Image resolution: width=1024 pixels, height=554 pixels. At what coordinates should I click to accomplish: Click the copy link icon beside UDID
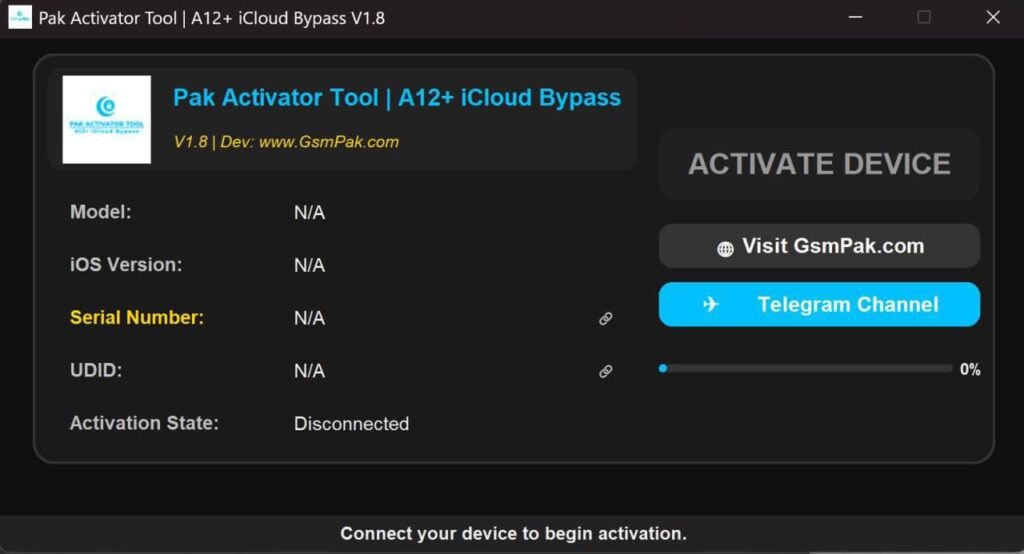605,371
